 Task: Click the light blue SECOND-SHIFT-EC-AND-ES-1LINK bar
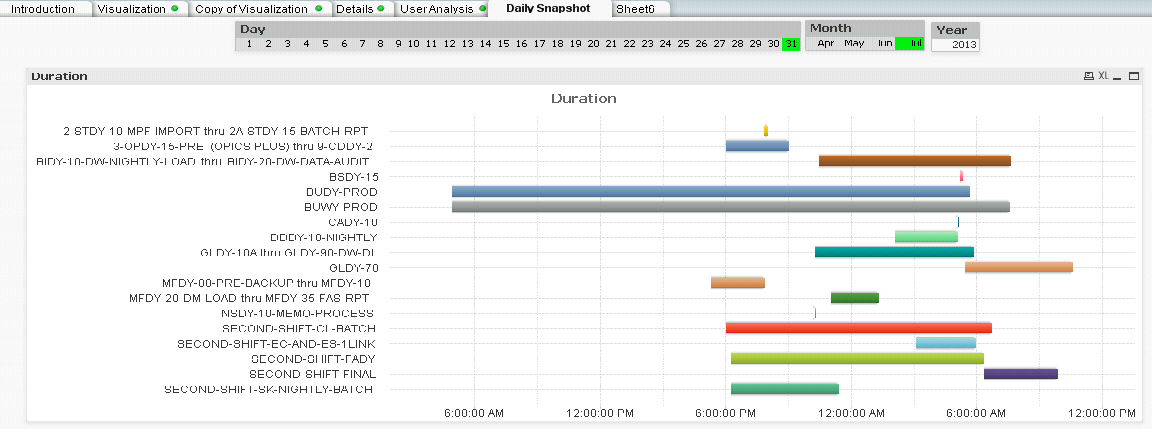(946, 343)
